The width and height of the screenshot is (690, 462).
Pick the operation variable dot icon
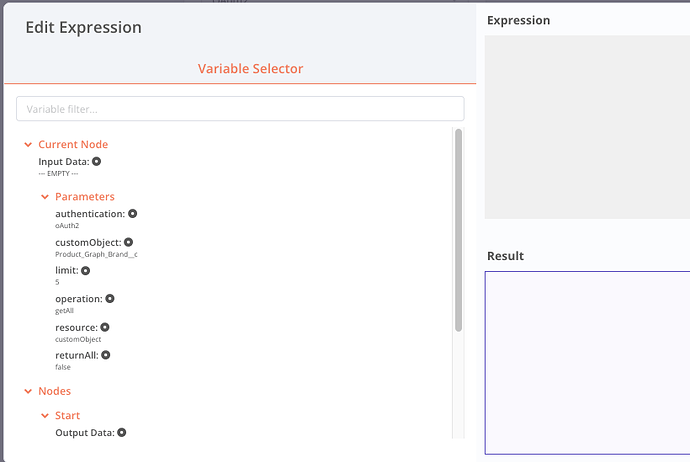pos(110,298)
